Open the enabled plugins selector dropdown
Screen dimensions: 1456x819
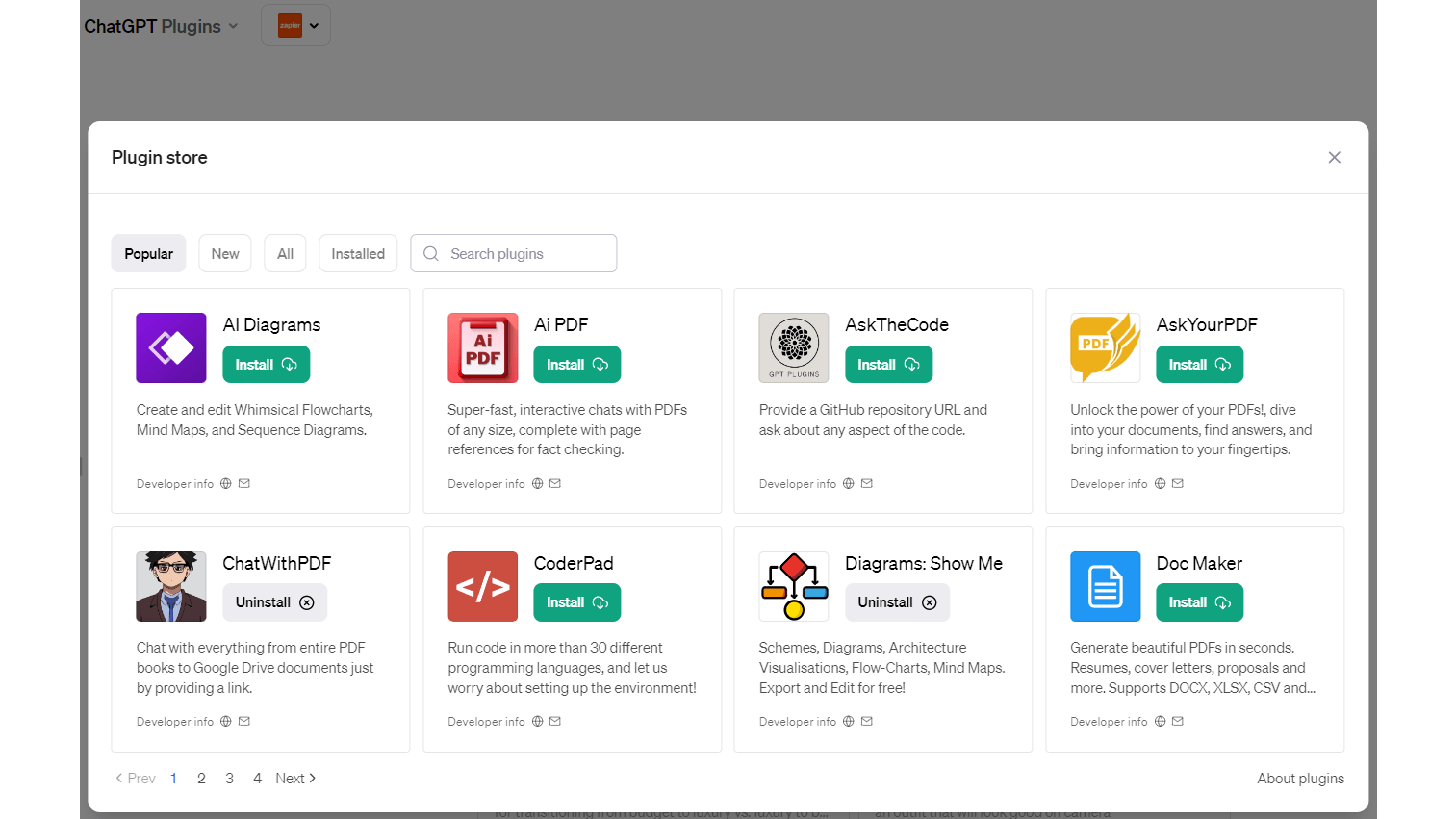(296, 26)
